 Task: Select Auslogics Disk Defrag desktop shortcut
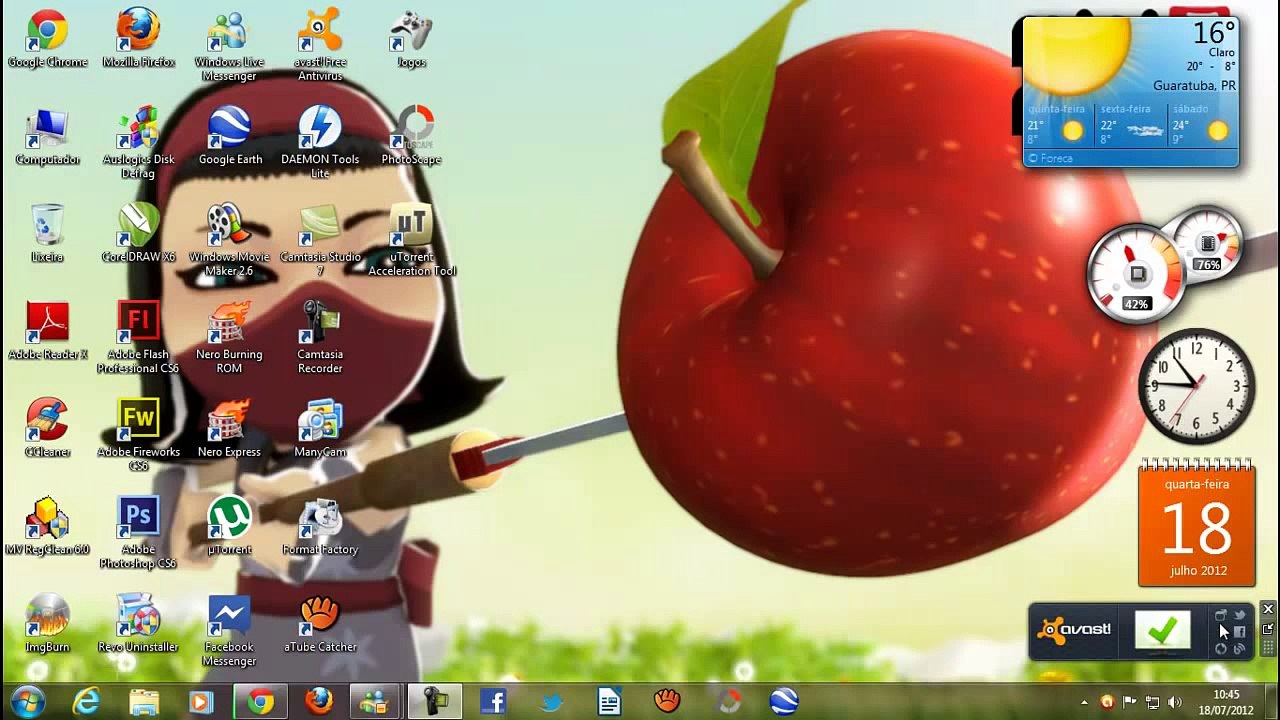click(x=138, y=144)
